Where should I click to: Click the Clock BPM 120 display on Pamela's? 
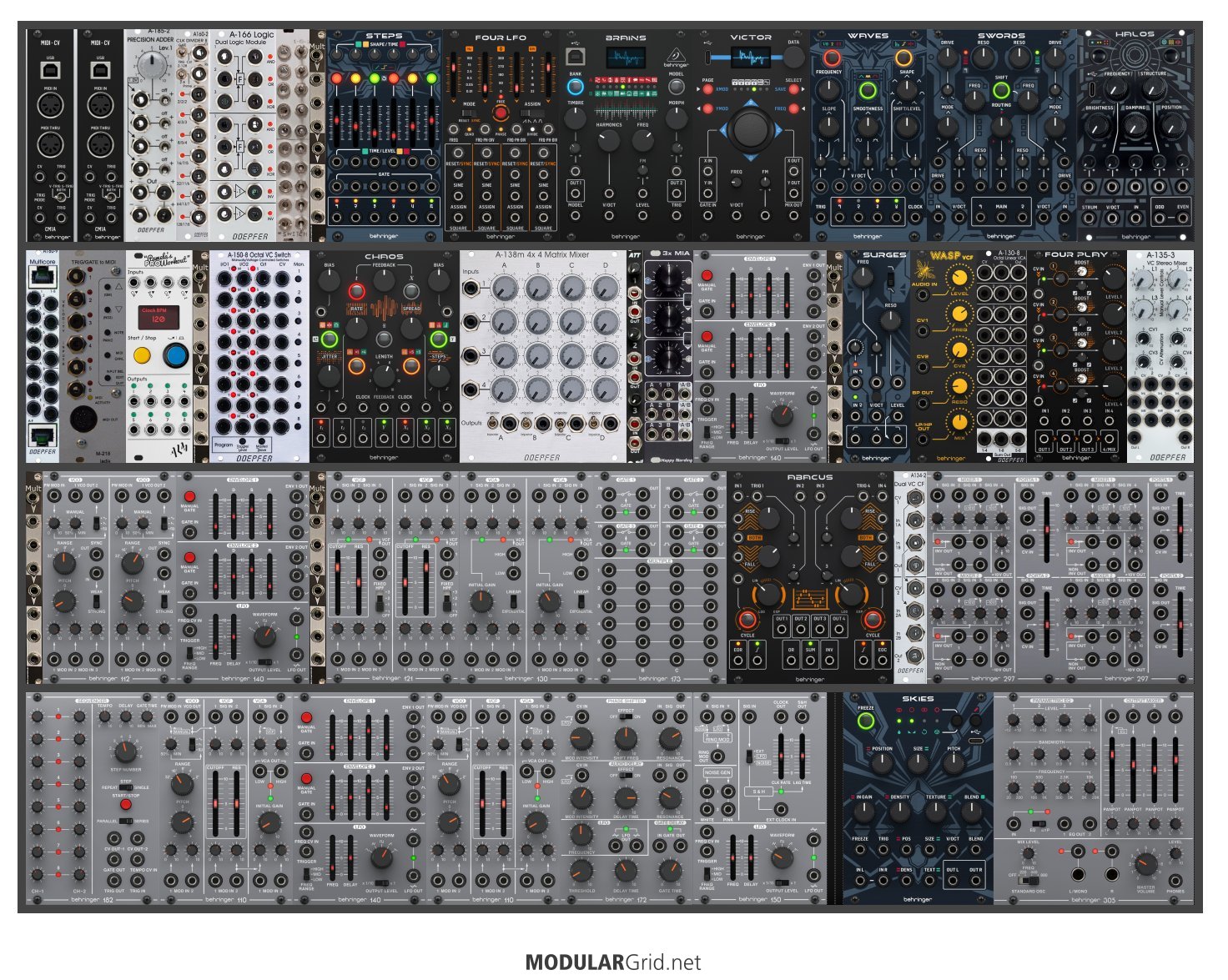[159, 317]
